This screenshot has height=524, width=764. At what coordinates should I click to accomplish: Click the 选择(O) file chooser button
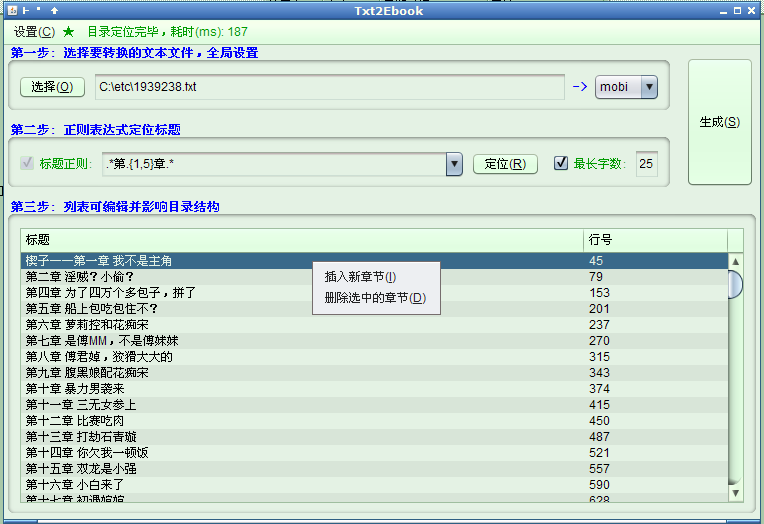pos(52,87)
